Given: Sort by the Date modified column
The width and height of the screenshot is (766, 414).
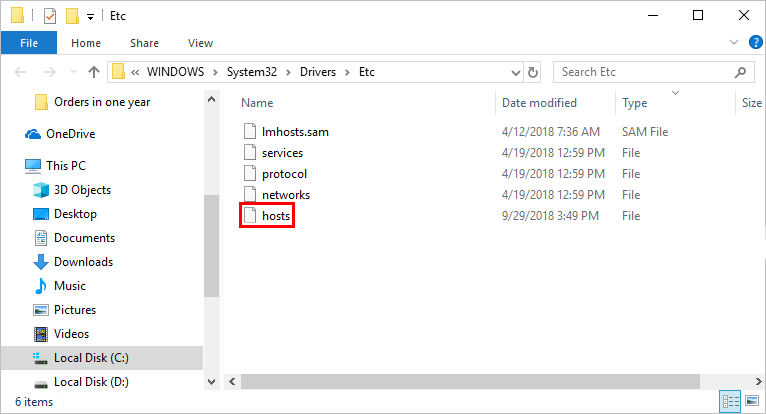Looking at the screenshot, I should click(539, 103).
